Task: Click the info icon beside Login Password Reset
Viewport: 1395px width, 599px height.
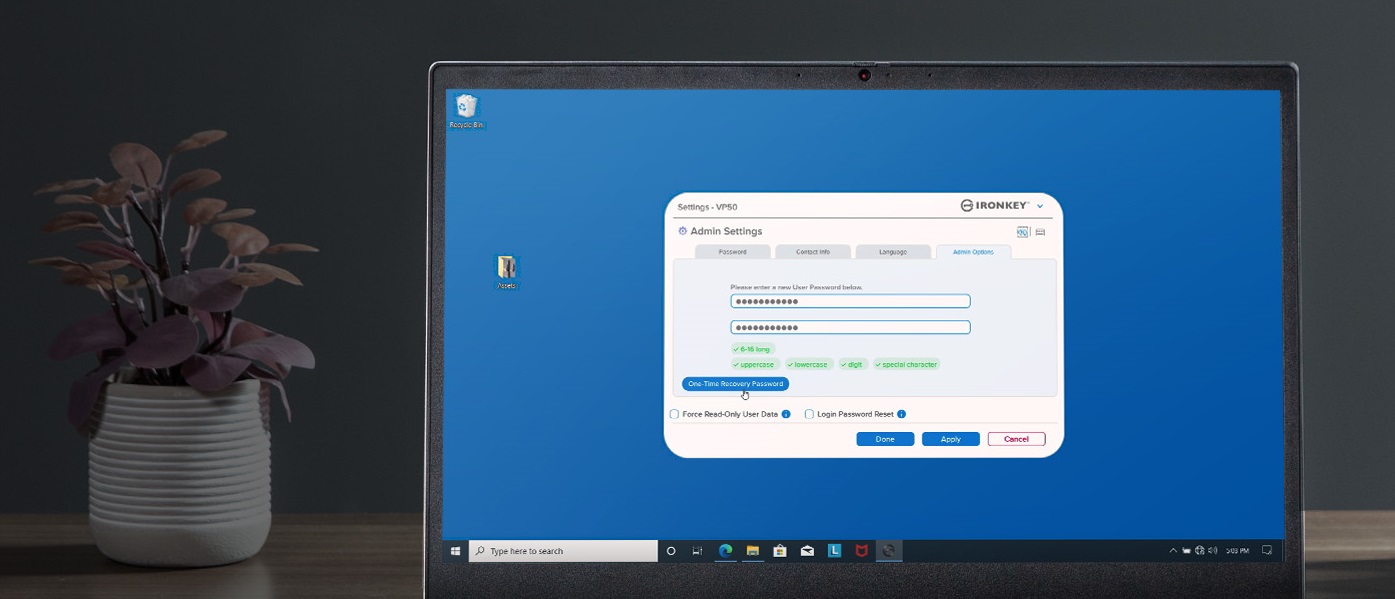Action: [901, 414]
